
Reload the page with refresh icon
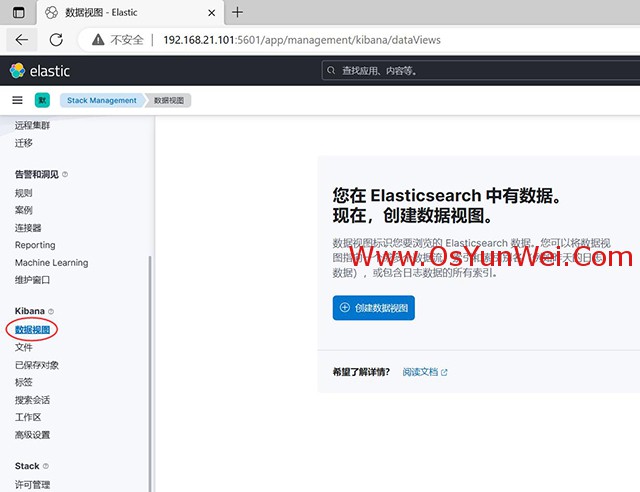tap(56, 40)
